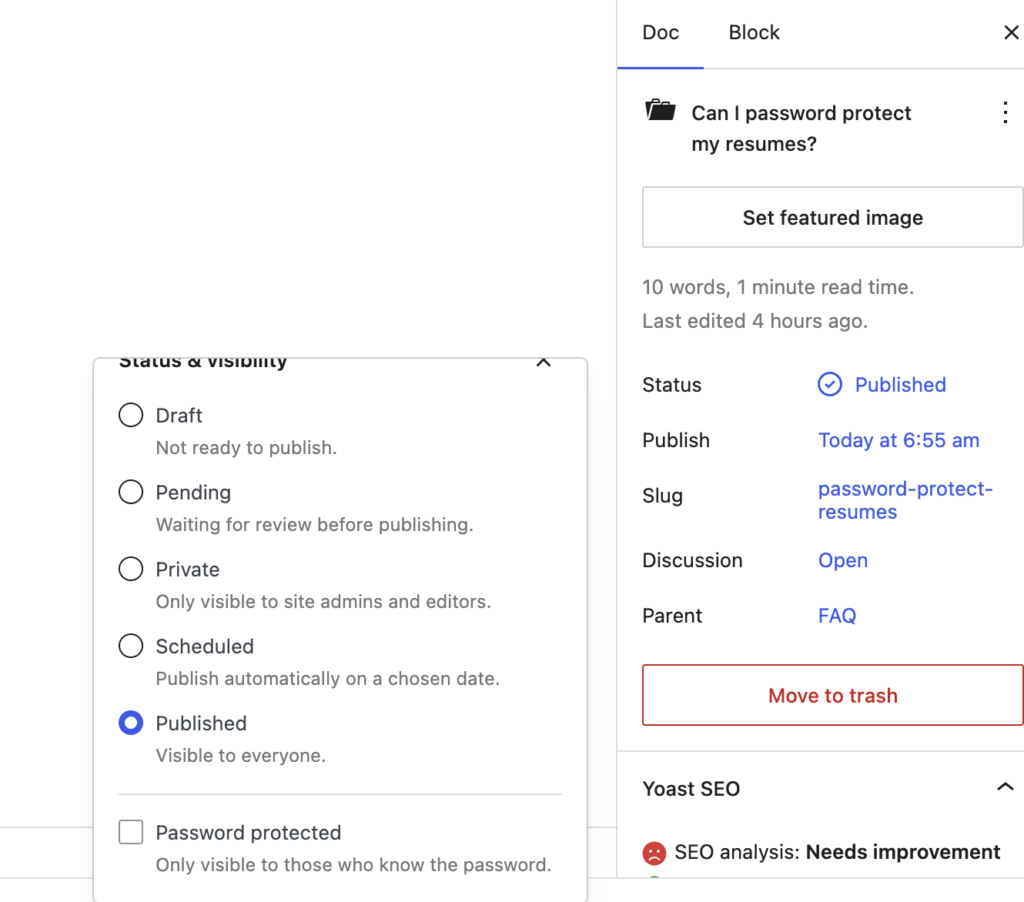Select the Scheduled radio option
Screen dimensions: 1024x902
click(x=131, y=646)
